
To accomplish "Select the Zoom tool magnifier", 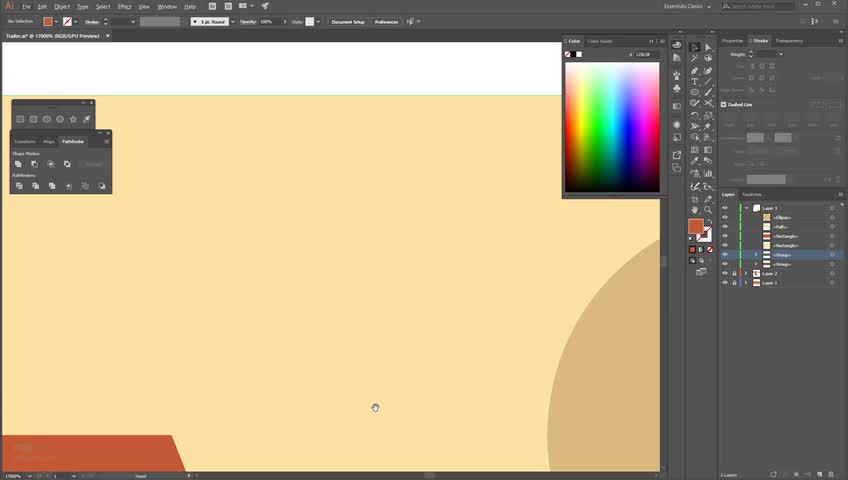I will tap(708, 210).
